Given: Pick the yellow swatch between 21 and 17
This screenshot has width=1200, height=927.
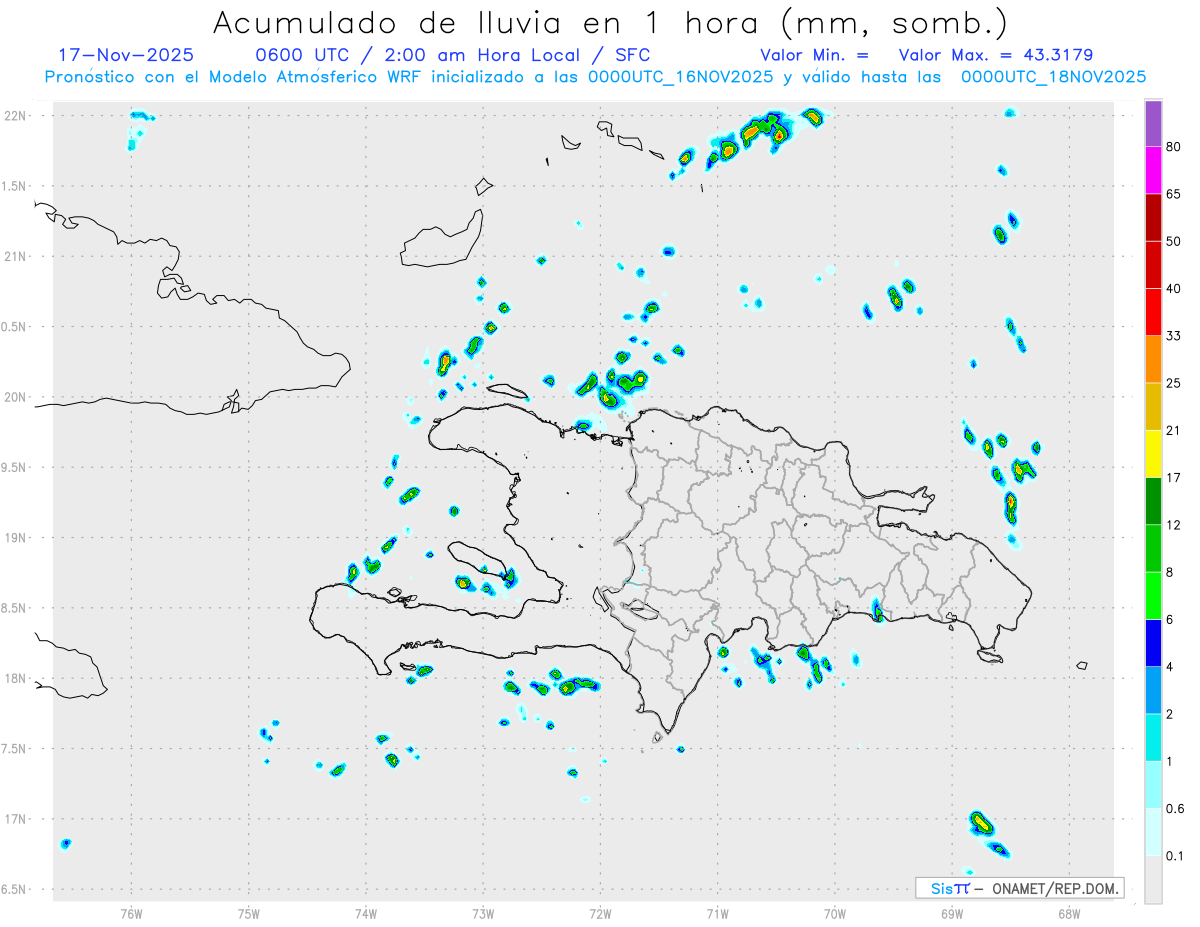Looking at the screenshot, I should (1153, 454).
